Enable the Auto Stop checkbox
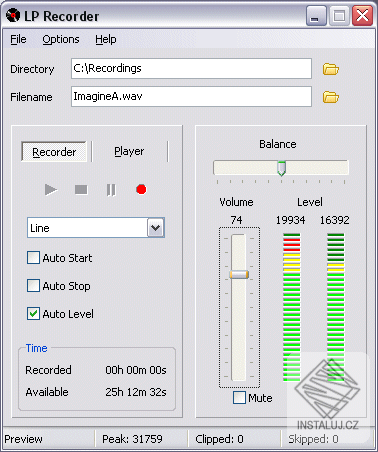Screen dimensions: 378x452 point(33,286)
